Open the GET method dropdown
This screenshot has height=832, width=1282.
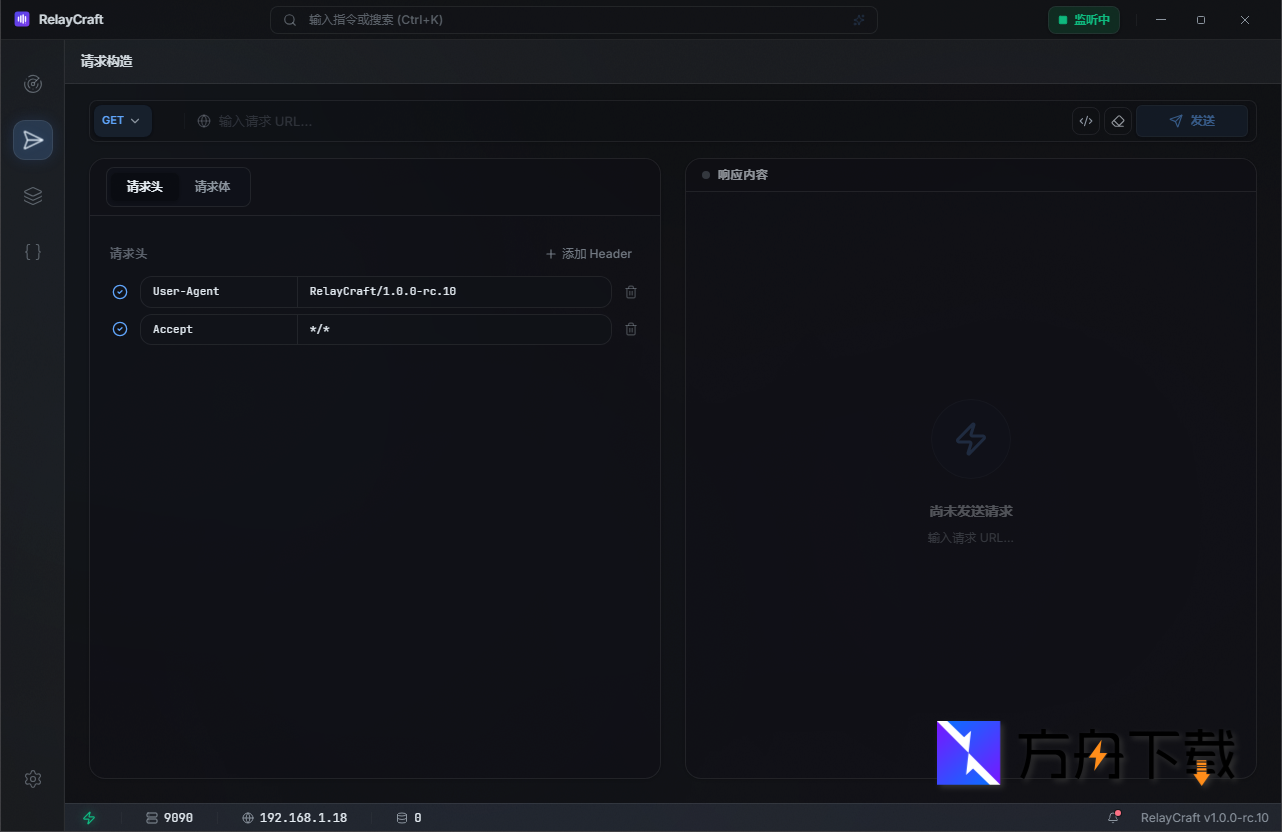(x=122, y=120)
